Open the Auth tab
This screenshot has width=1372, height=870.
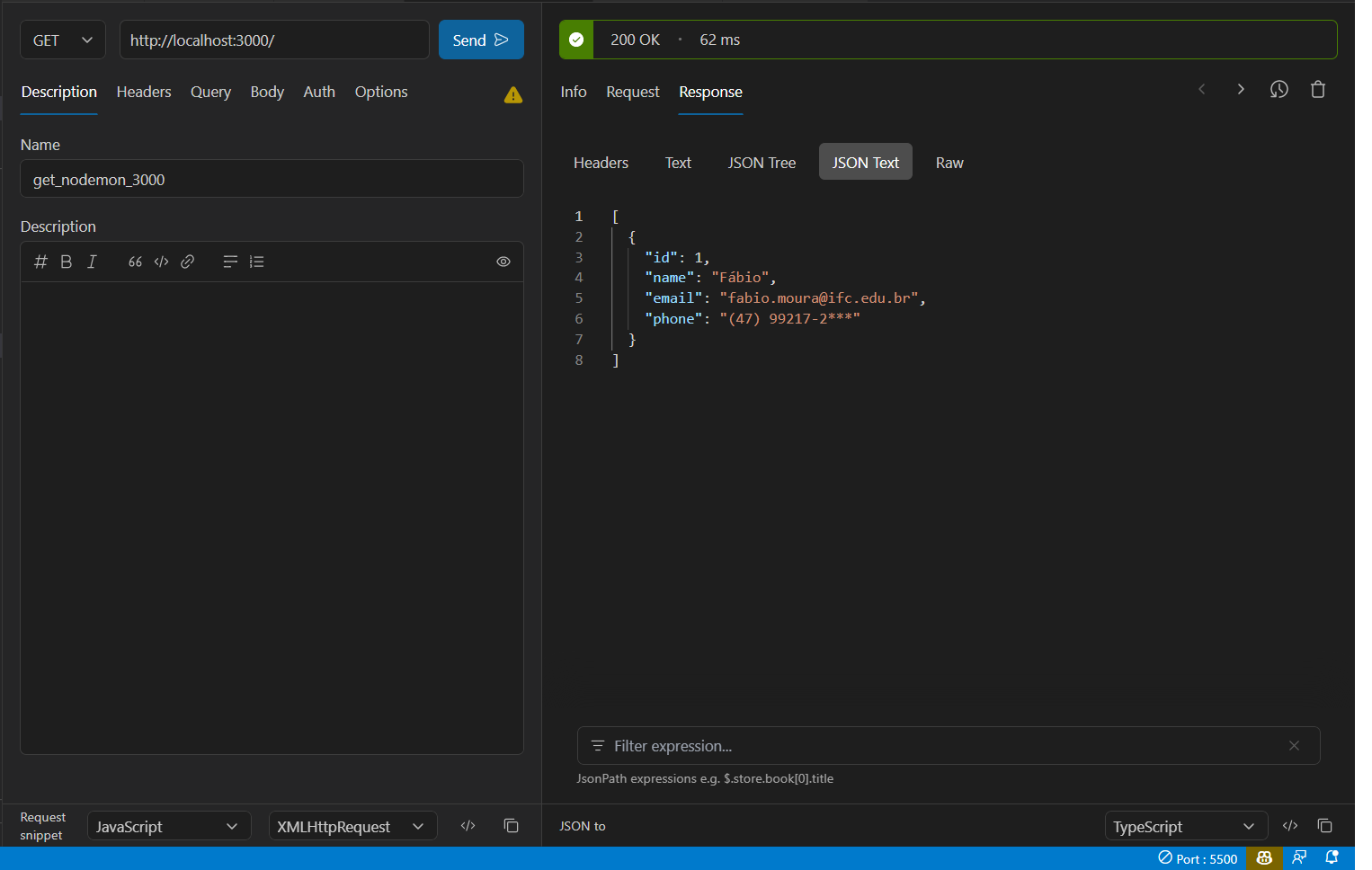click(319, 92)
